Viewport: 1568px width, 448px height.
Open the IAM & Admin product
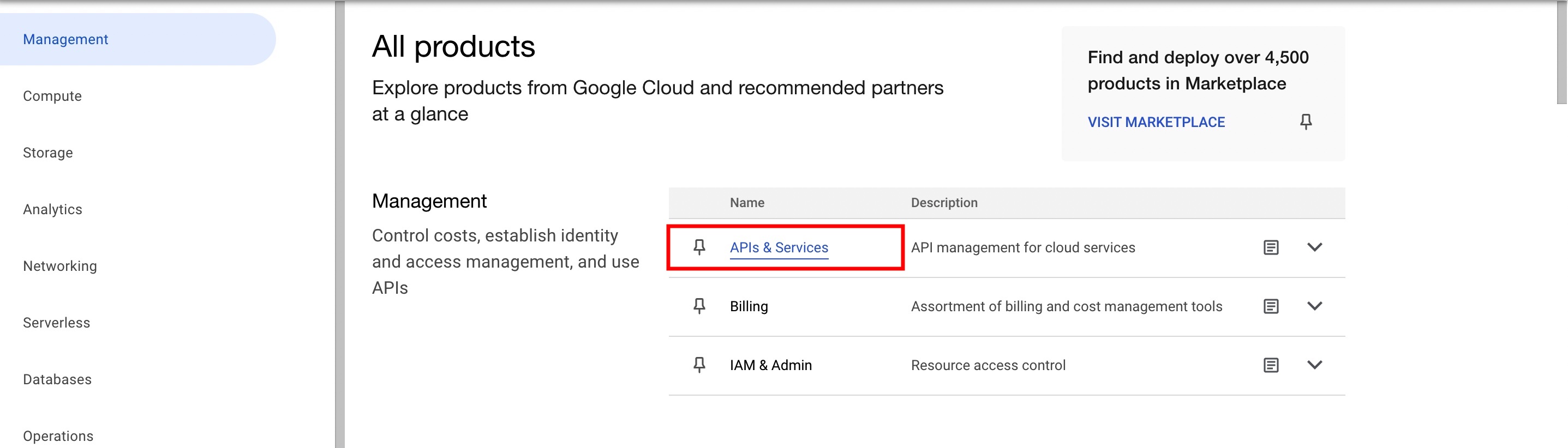770,365
